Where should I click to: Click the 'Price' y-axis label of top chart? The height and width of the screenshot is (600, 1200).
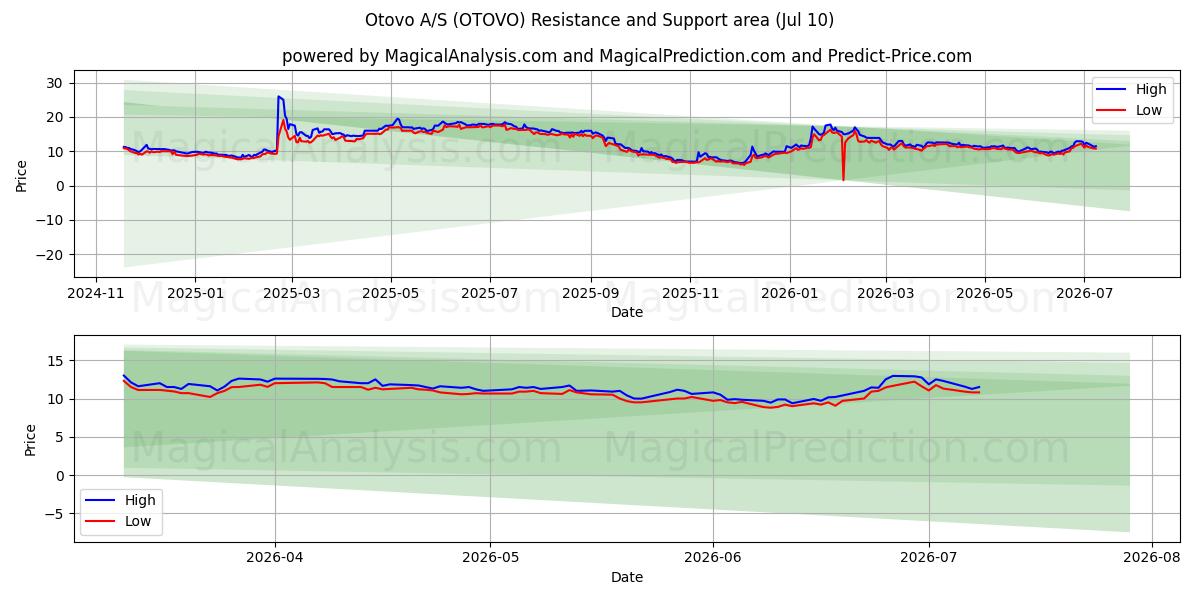(22, 174)
